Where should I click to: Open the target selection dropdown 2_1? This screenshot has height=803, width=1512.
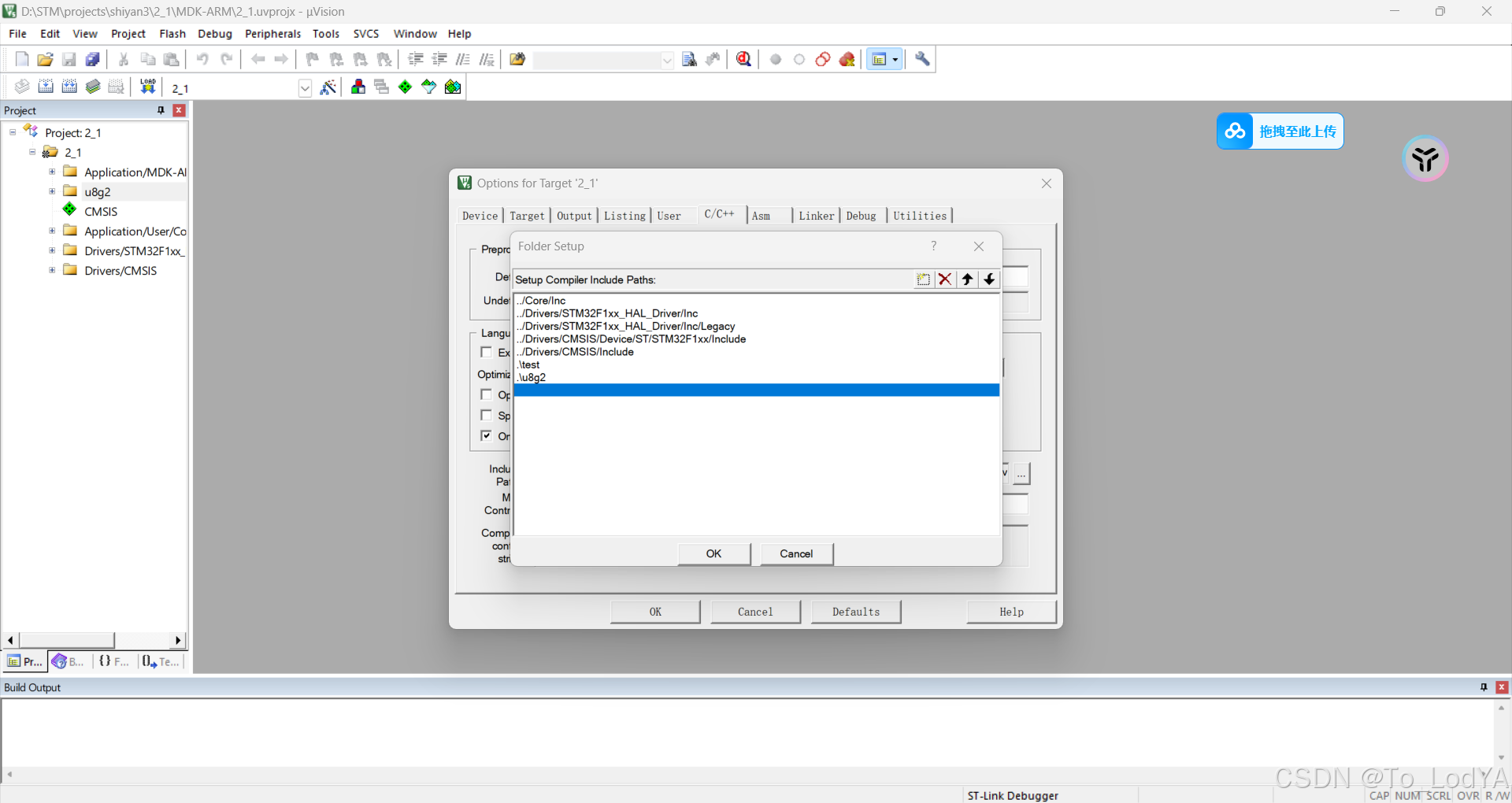(x=305, y=88)
